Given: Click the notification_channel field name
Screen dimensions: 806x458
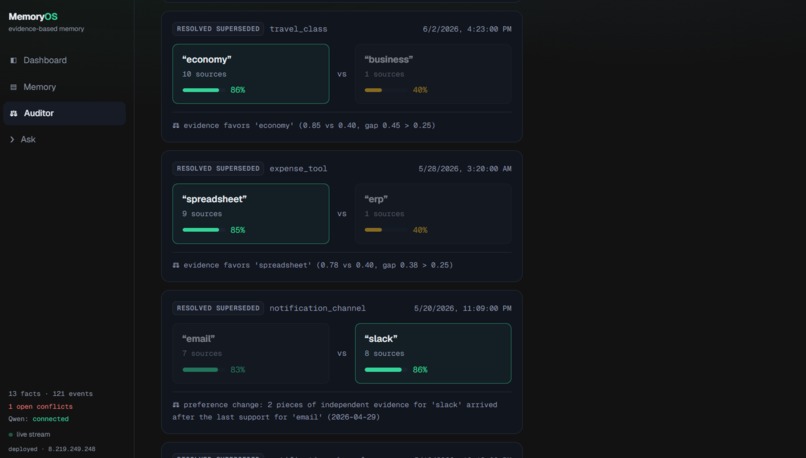Looking at the screenshot, I should pos(318,308).
